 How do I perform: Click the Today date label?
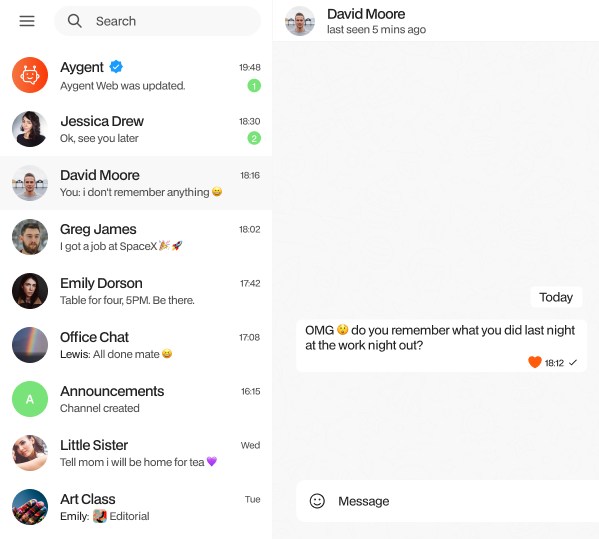(556, 297)
